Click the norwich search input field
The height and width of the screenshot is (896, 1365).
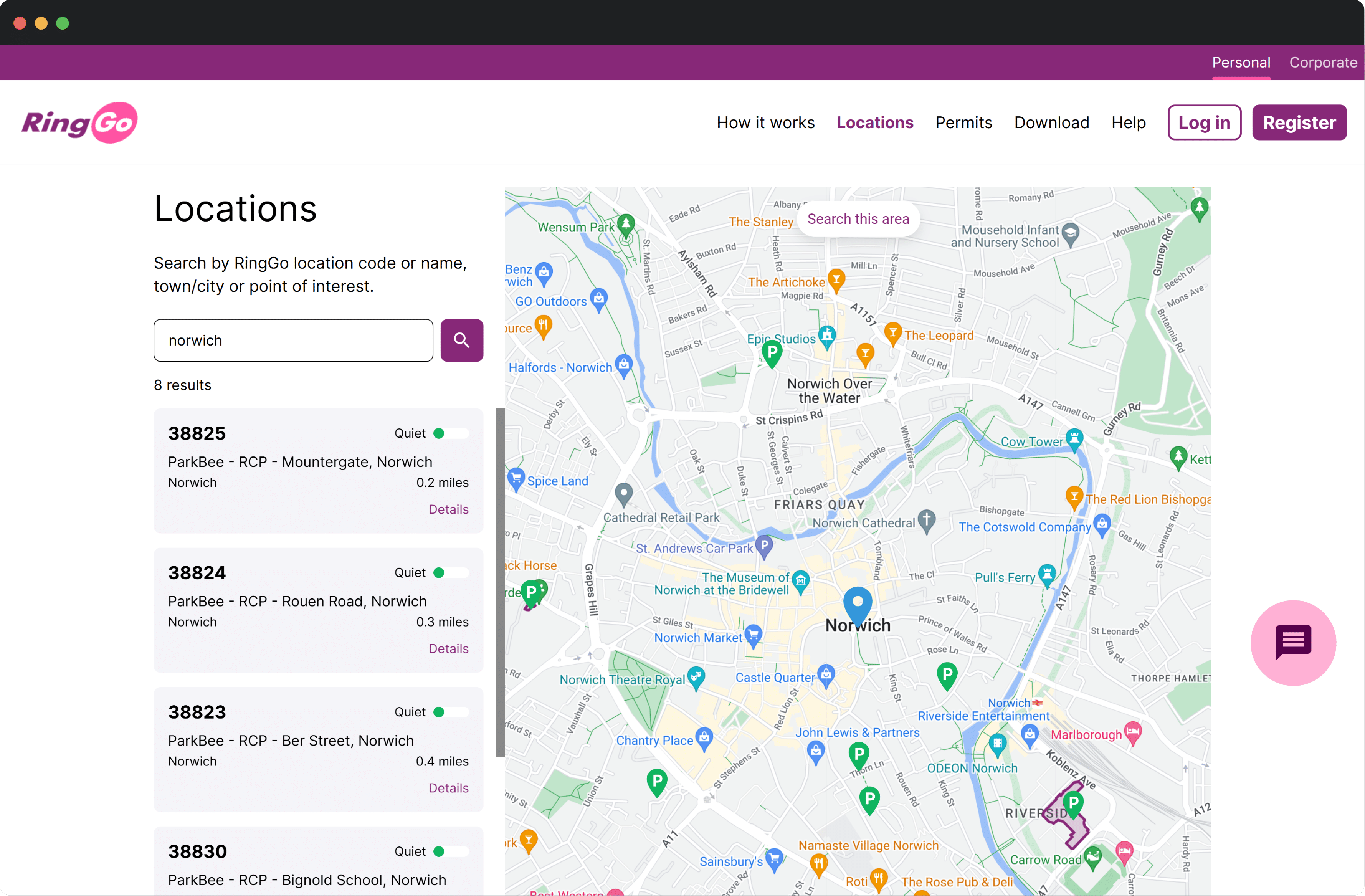click(293, 340)
